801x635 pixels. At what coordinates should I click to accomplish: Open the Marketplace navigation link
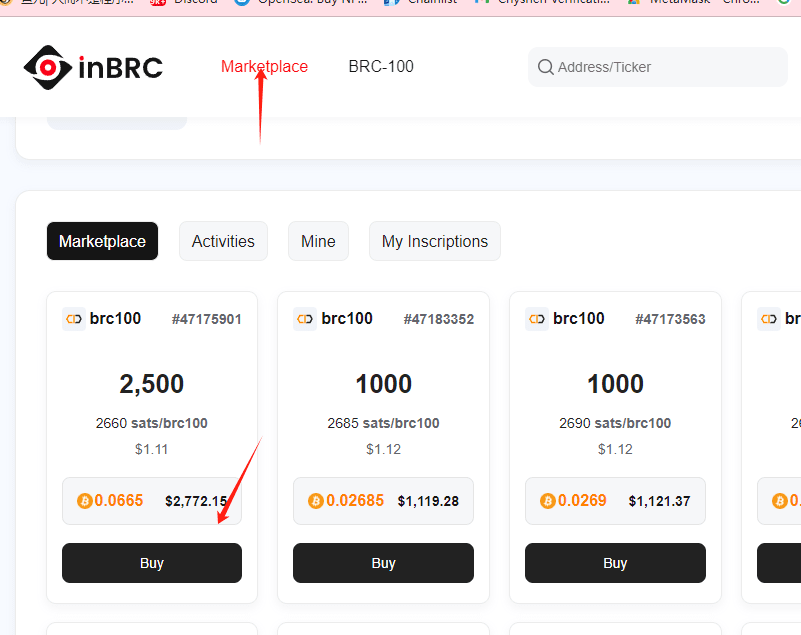[x=264, y=66]
